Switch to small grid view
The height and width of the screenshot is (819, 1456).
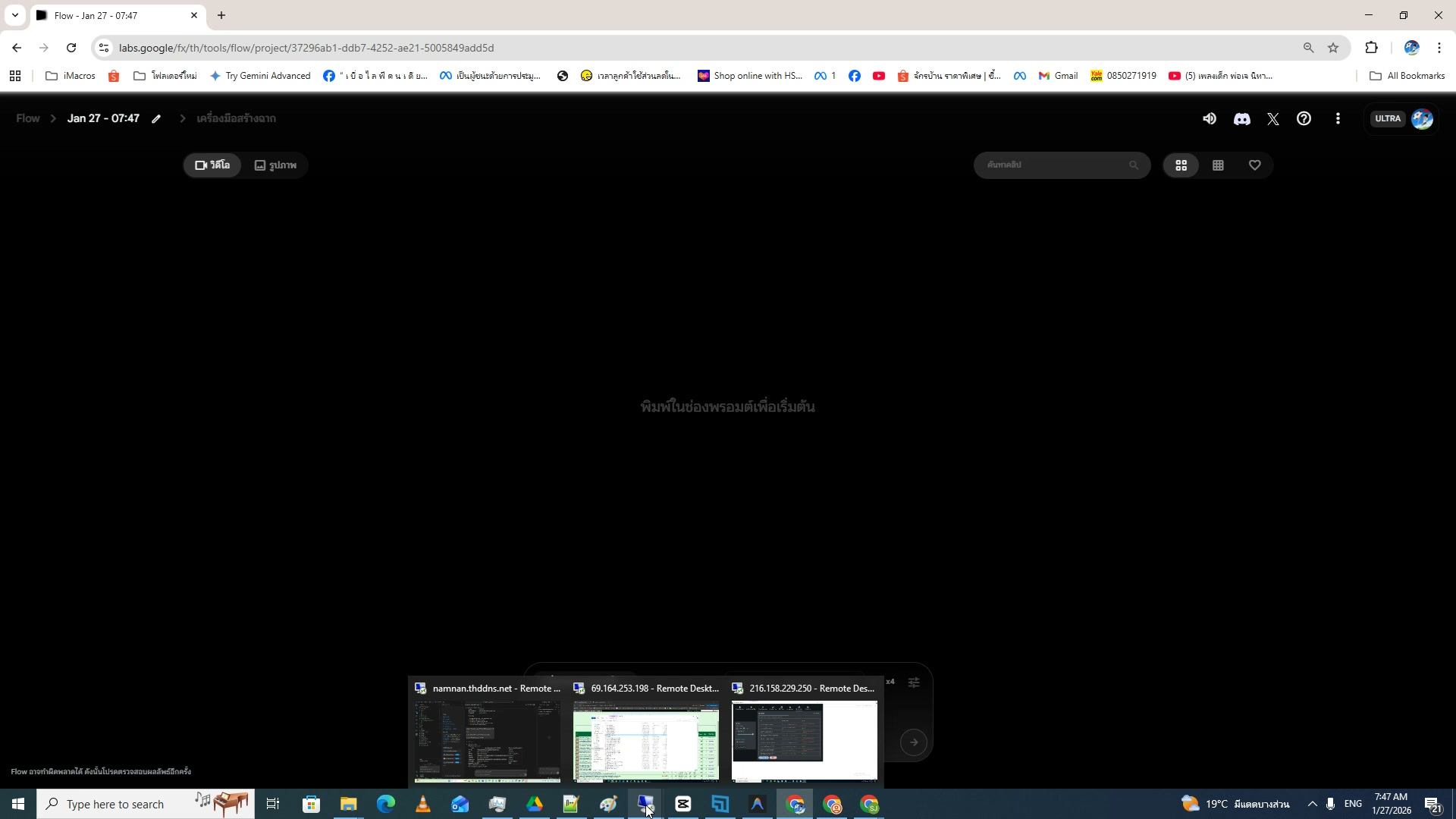tap(1218, 165)
